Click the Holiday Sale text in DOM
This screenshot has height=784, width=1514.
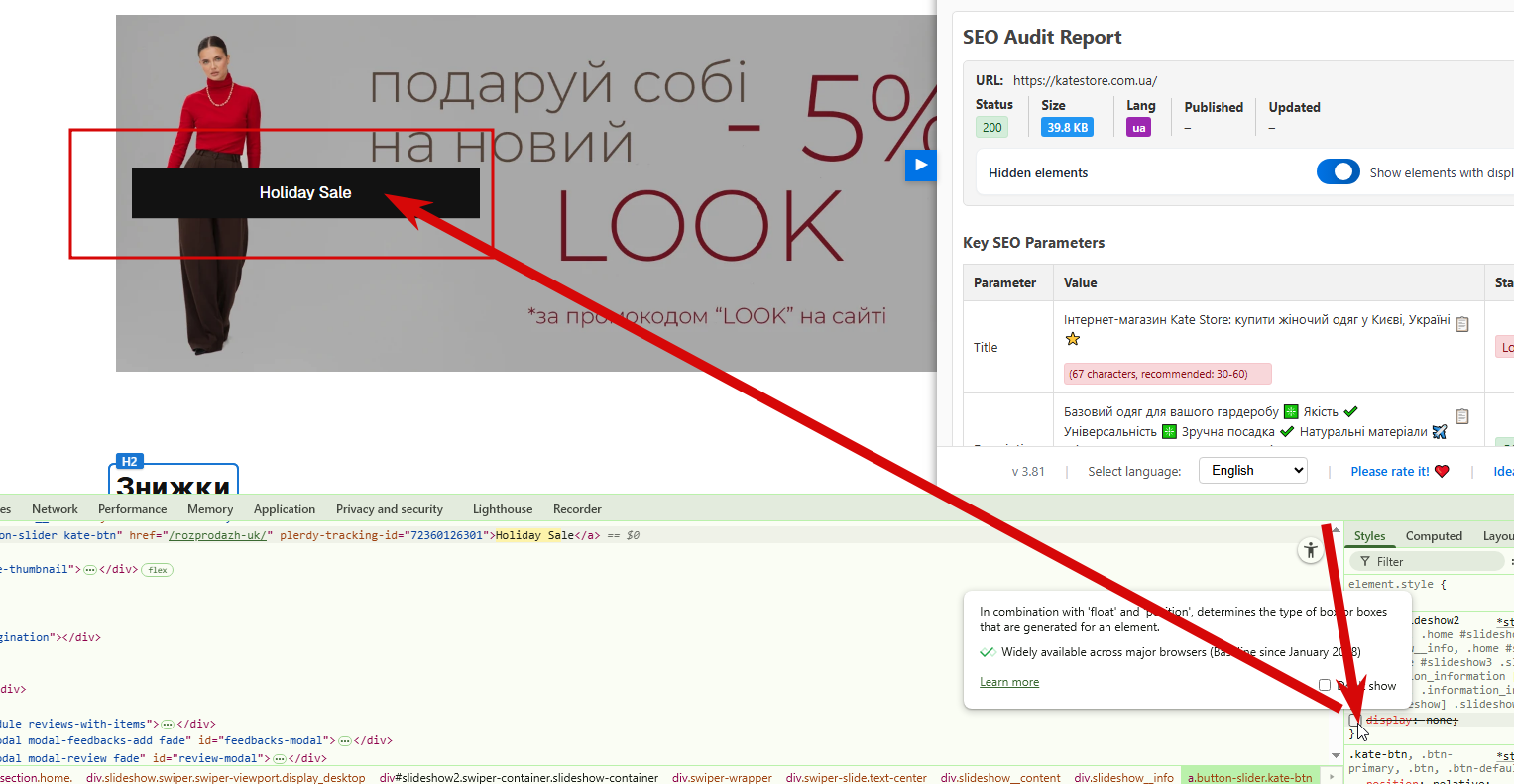pyautogui.click(x=534, y=535)
